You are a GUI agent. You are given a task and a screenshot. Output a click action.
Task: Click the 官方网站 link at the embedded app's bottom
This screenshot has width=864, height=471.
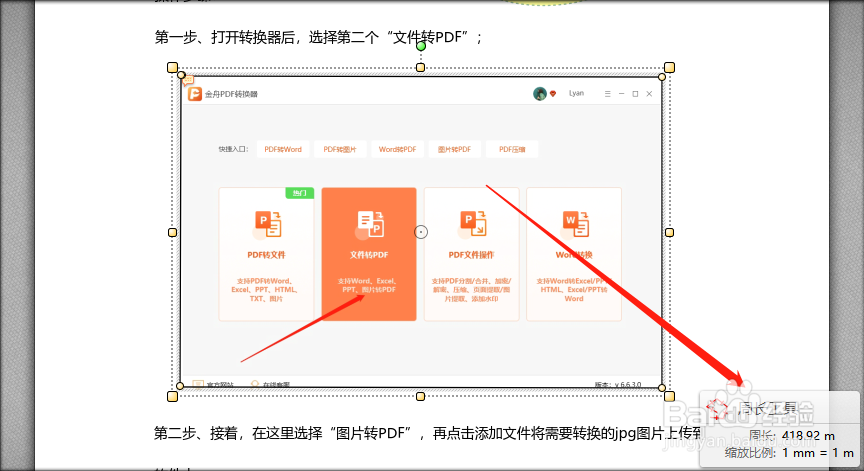[x=213, y=384]
